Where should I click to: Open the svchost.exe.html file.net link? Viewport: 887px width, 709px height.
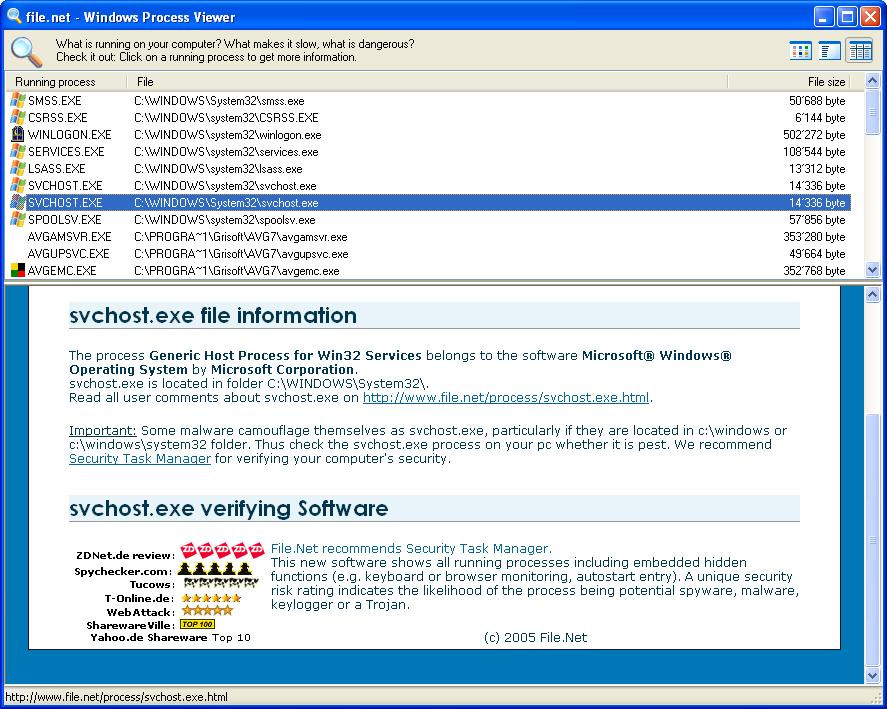click(x=506, y=398)
